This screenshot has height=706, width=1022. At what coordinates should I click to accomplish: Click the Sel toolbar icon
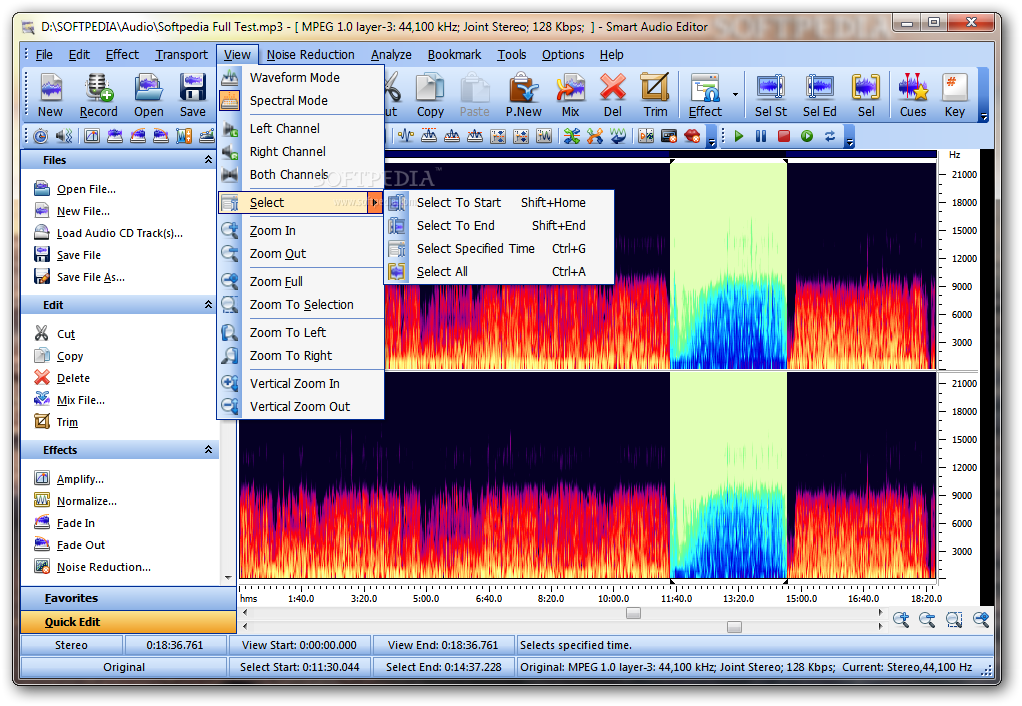(866, 95)
